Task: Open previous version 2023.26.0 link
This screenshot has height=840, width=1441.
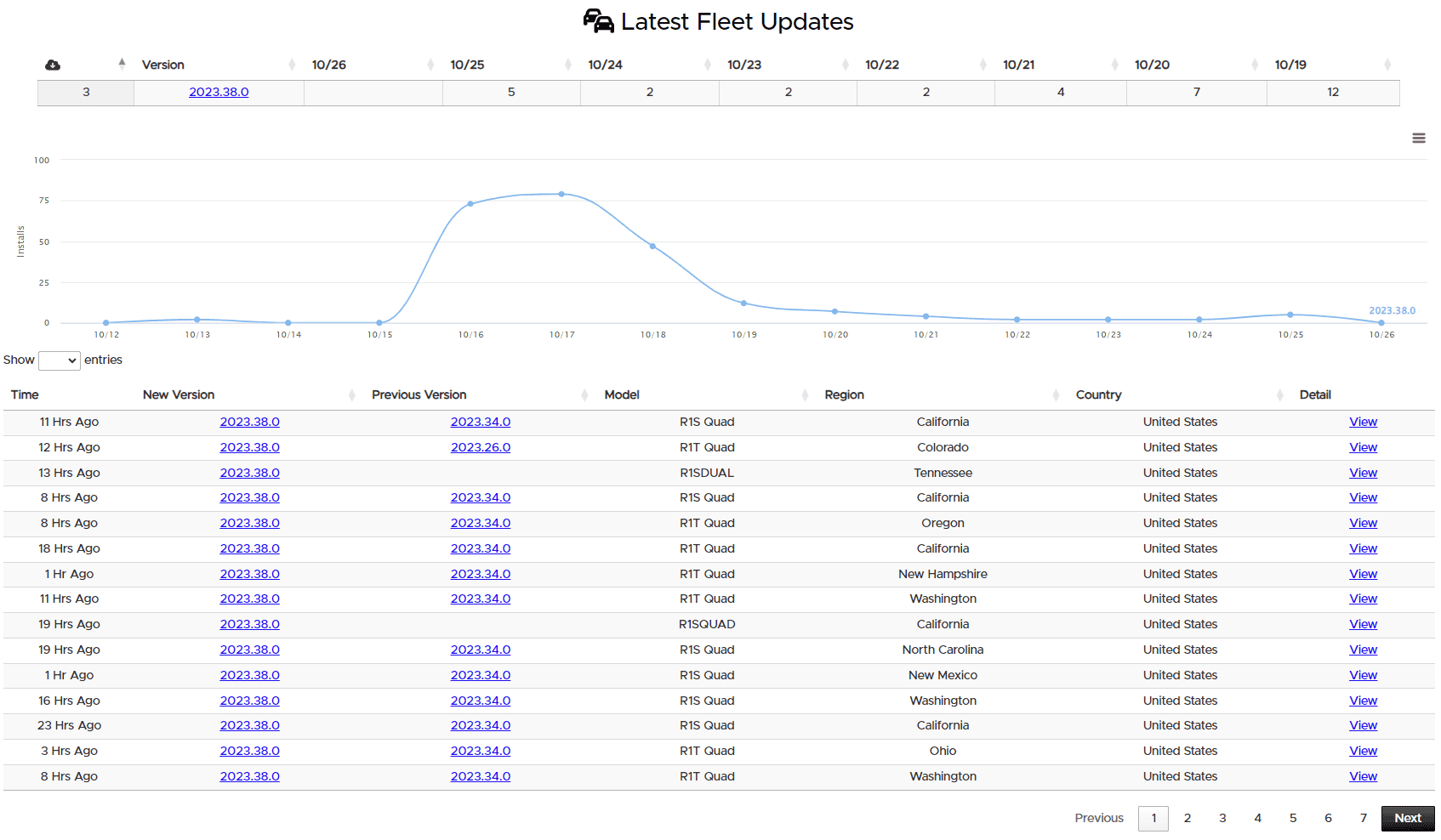Action: pos(481,447)
